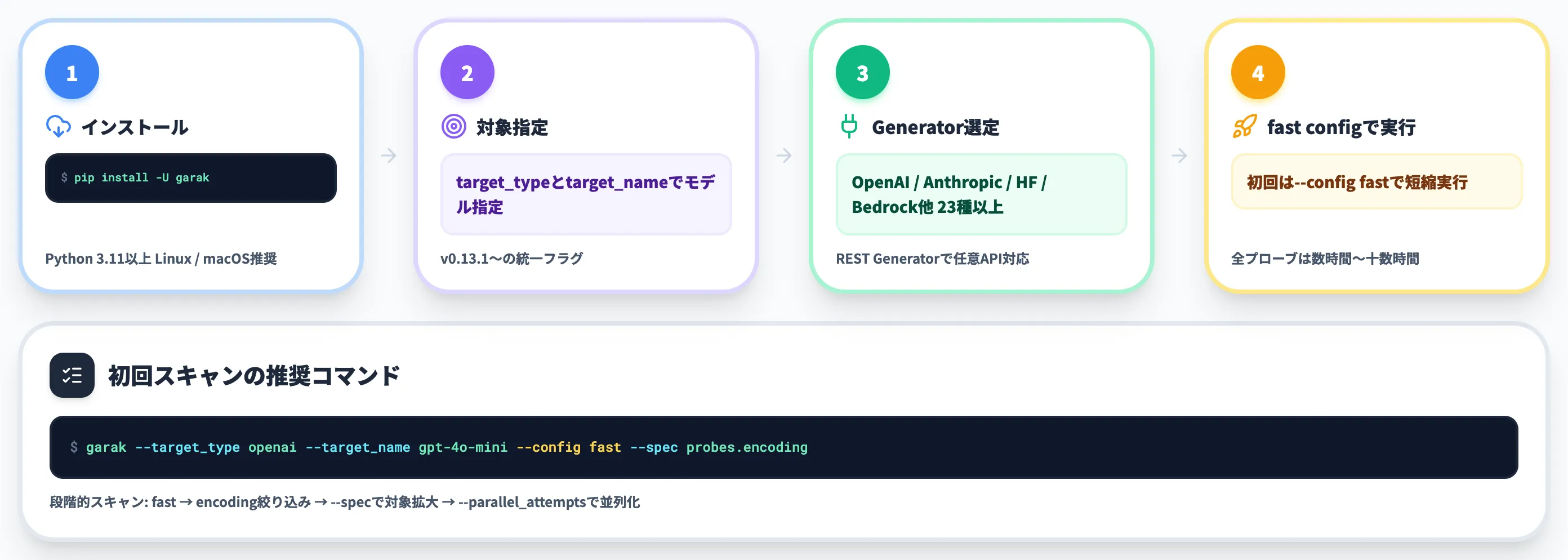
Task: Click the REST Generatorで任意API対応 note
Action: [x=932, y=259]
